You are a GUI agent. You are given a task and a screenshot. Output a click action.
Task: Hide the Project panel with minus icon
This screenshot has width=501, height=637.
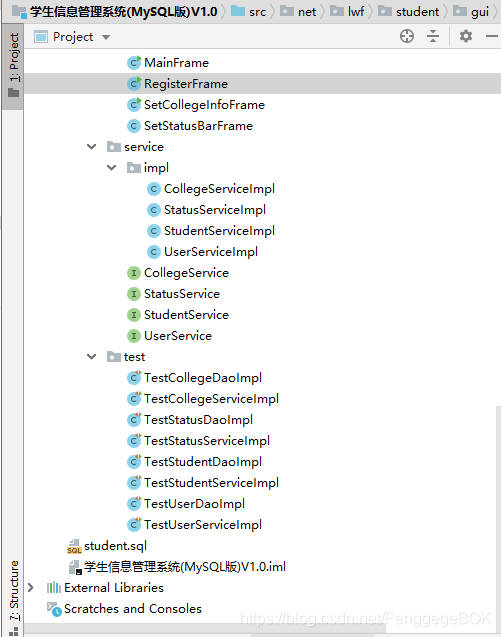(492, 36)
